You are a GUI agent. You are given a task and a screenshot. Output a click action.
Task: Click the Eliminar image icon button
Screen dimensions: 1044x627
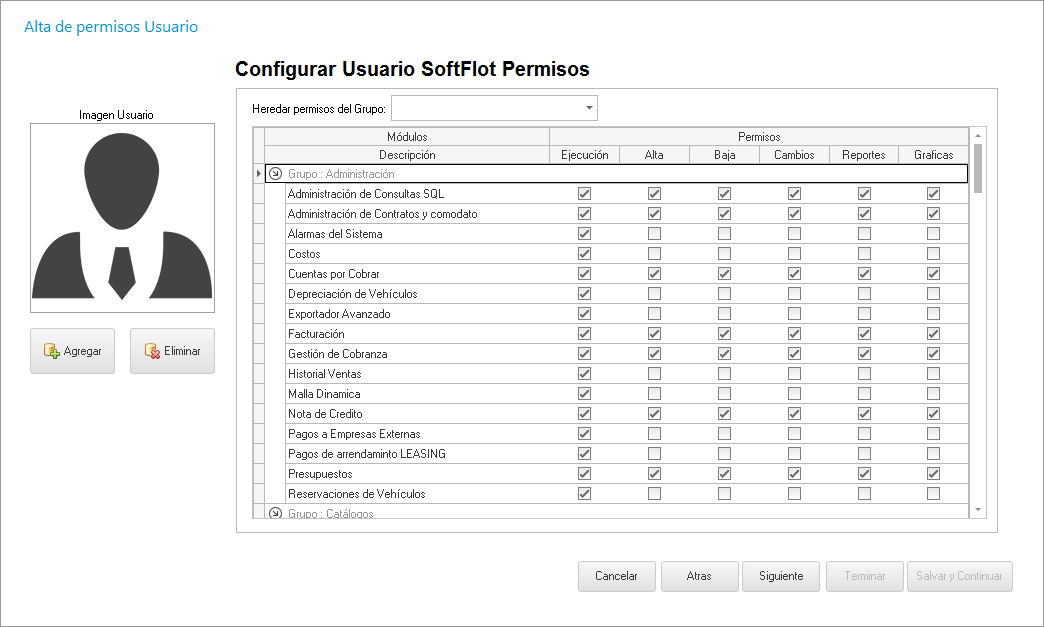click(172, 351)
